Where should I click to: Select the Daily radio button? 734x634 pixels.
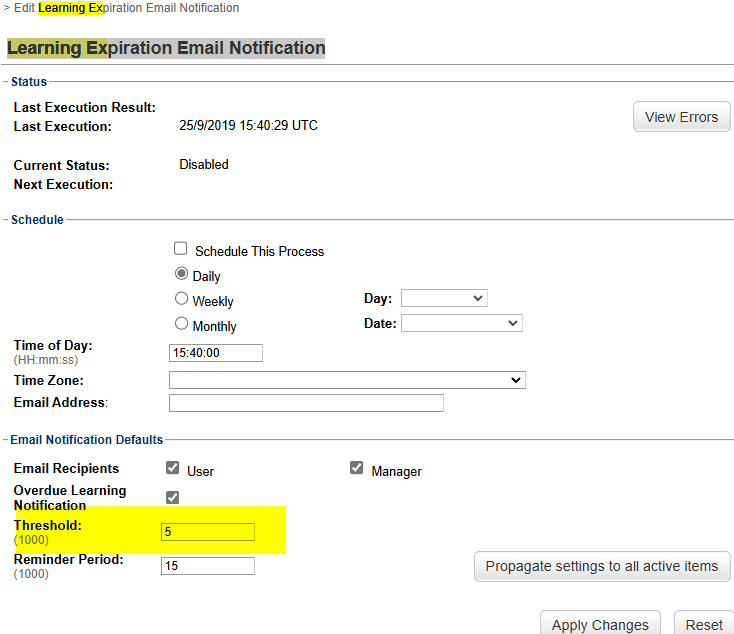(x=181, y=274)
